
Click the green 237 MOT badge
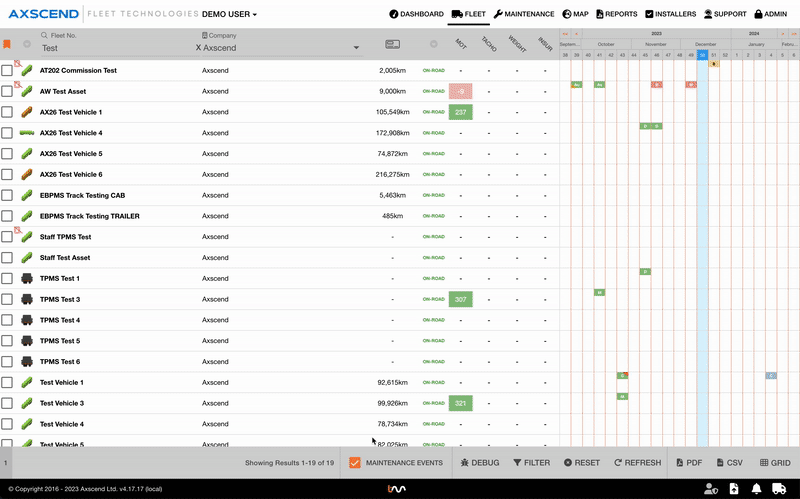pyautogui.click(x=460, y=112)
